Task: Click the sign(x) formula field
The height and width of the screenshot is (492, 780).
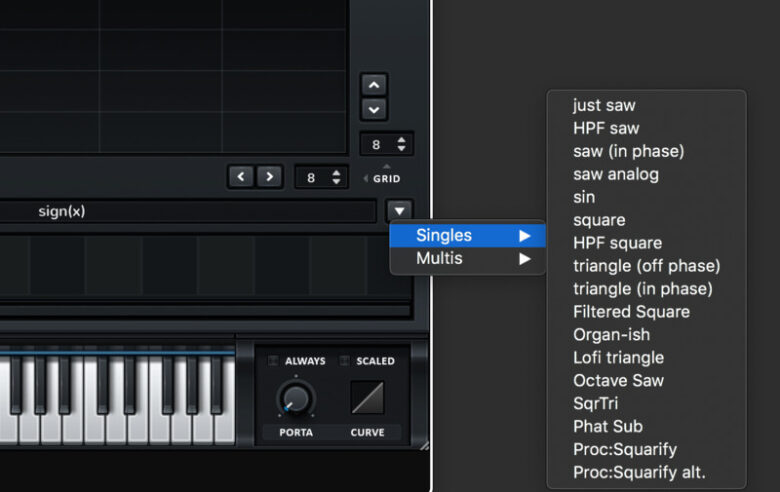Action: 188,211
